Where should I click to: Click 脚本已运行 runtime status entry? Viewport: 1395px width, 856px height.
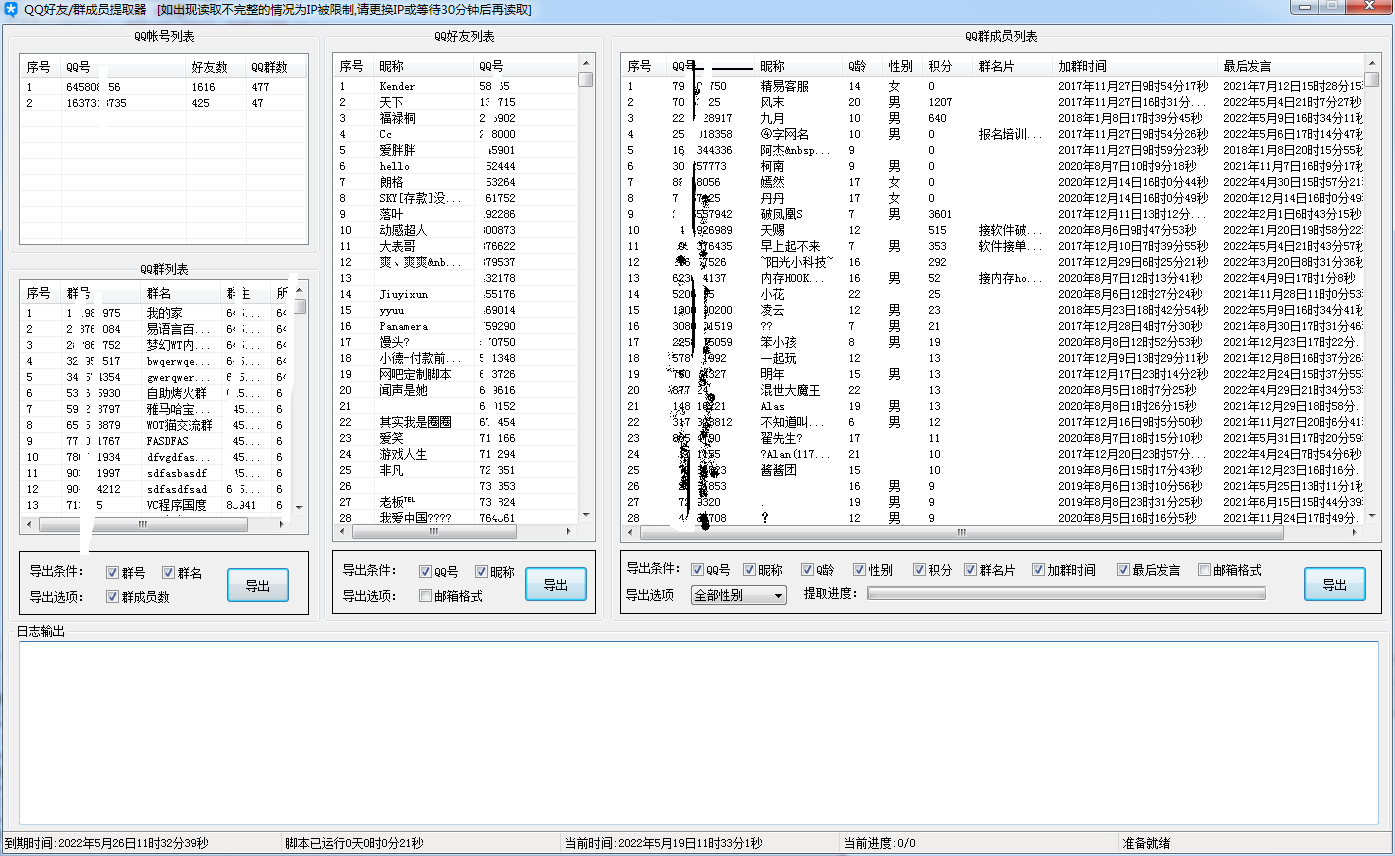tap(354, 843)
